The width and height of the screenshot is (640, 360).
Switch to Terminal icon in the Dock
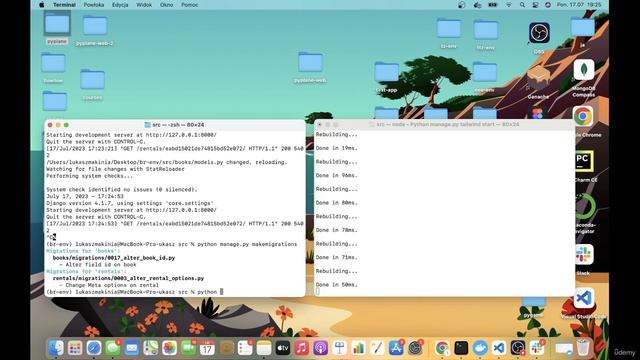[461, 348]
